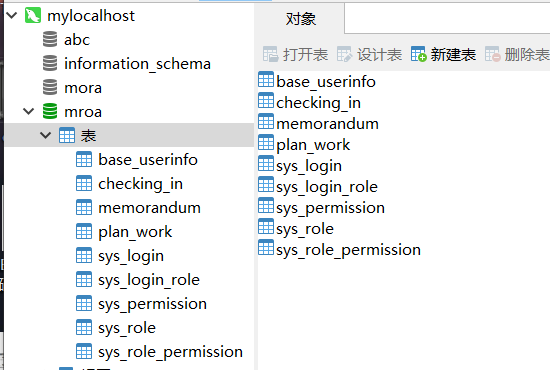This screenshot has height=370, width=550.
Task: Collapse the 表 tables node
Action: [46, 135]
